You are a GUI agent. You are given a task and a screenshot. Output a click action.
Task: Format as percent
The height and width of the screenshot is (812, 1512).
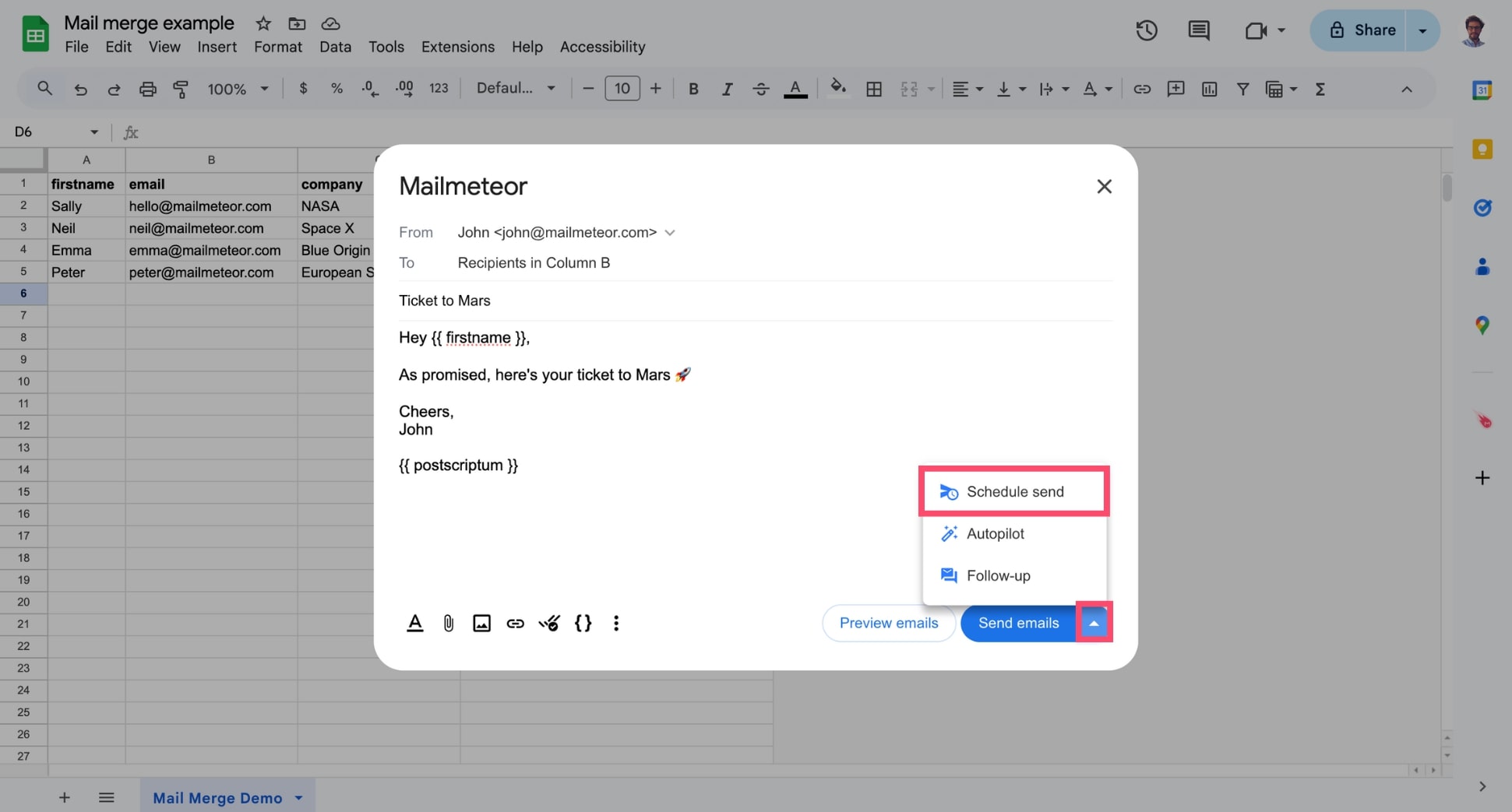337,89
